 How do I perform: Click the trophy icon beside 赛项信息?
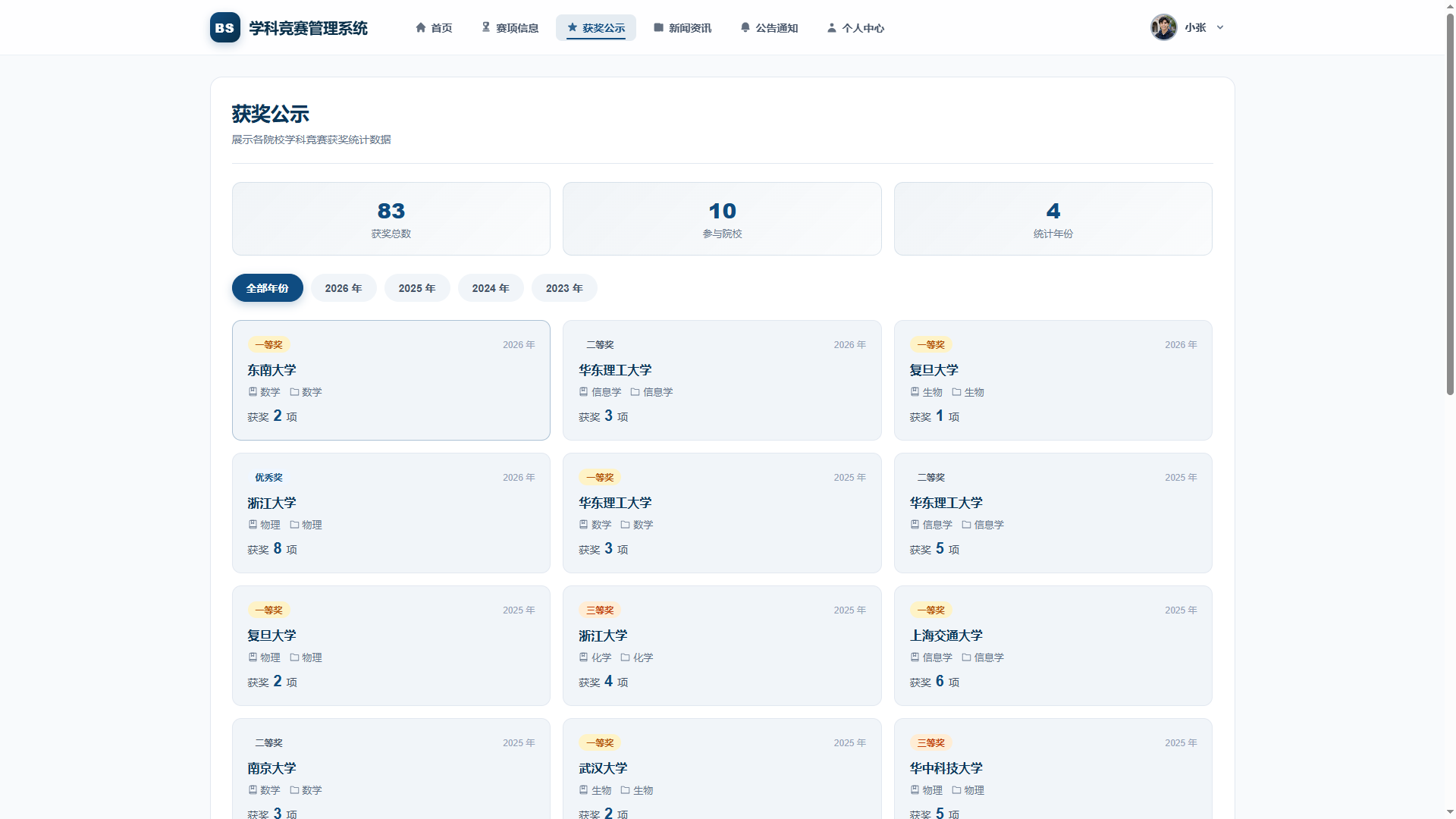(x=486, y=27)
